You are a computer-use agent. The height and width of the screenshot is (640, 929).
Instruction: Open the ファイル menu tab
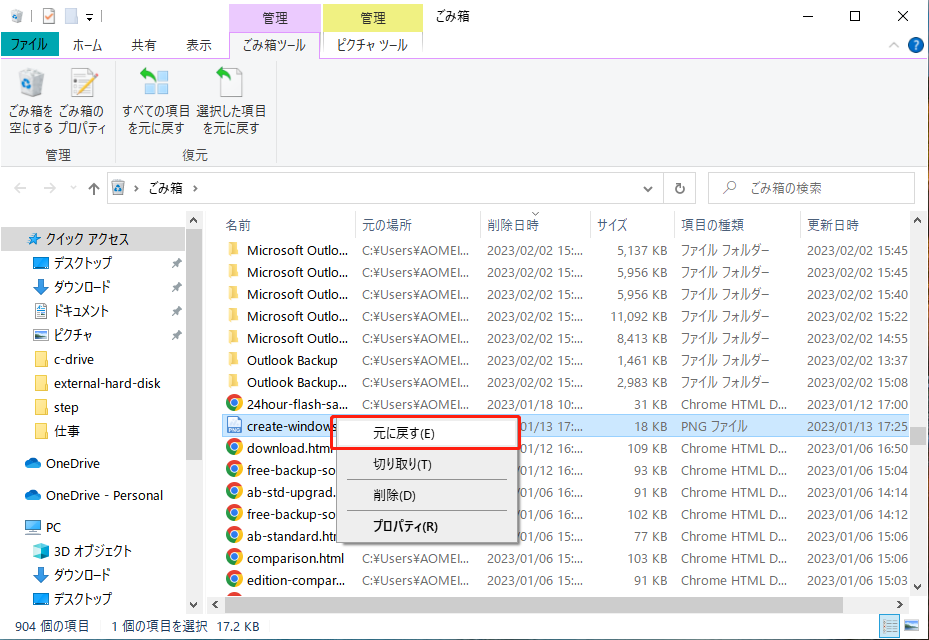[30, 44]
